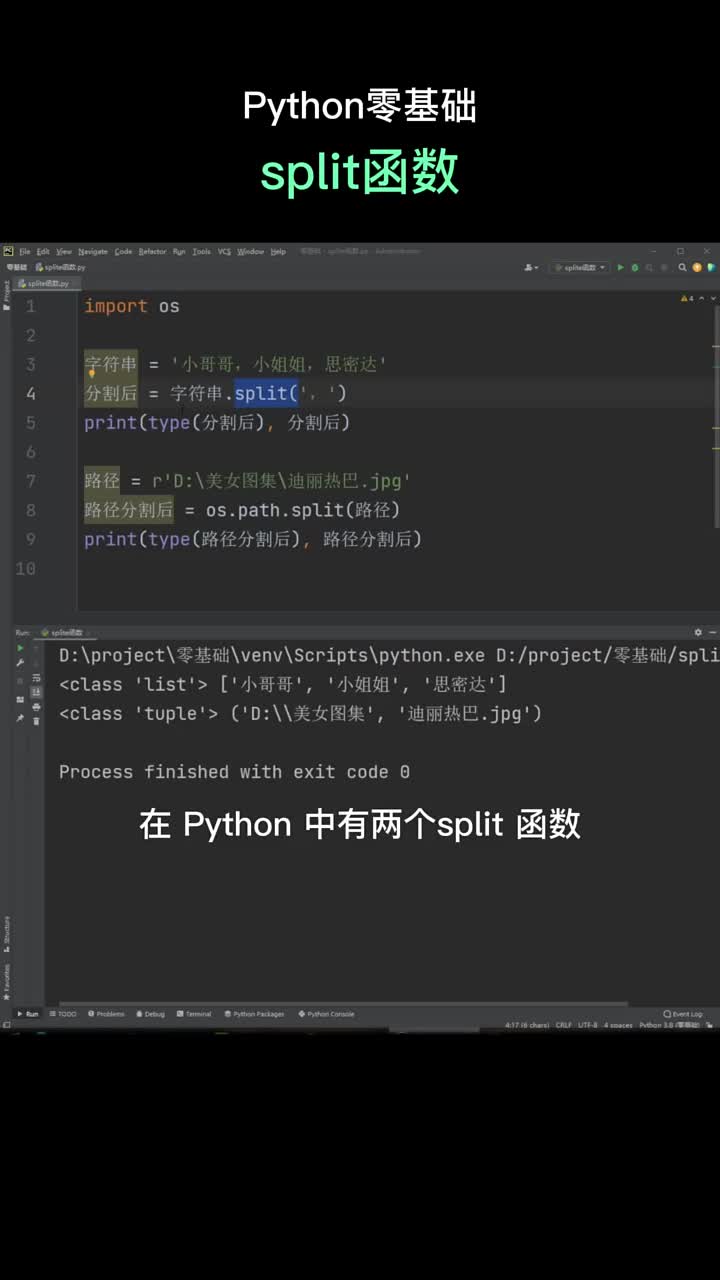Click the stop icon in Run panel
This screenshot has width=720, height=1280.
(20, 680)
